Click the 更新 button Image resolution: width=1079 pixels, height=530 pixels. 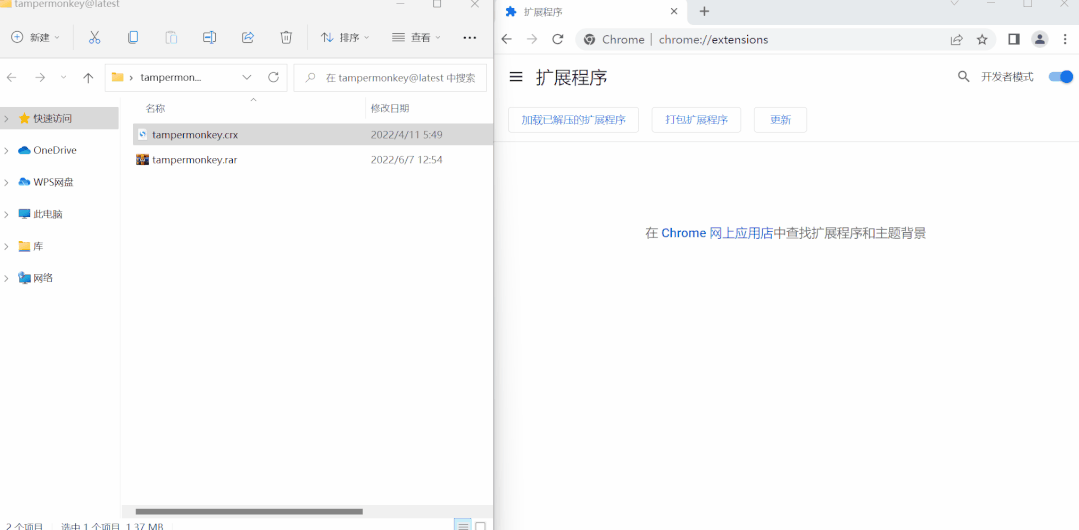pos(780,120)
